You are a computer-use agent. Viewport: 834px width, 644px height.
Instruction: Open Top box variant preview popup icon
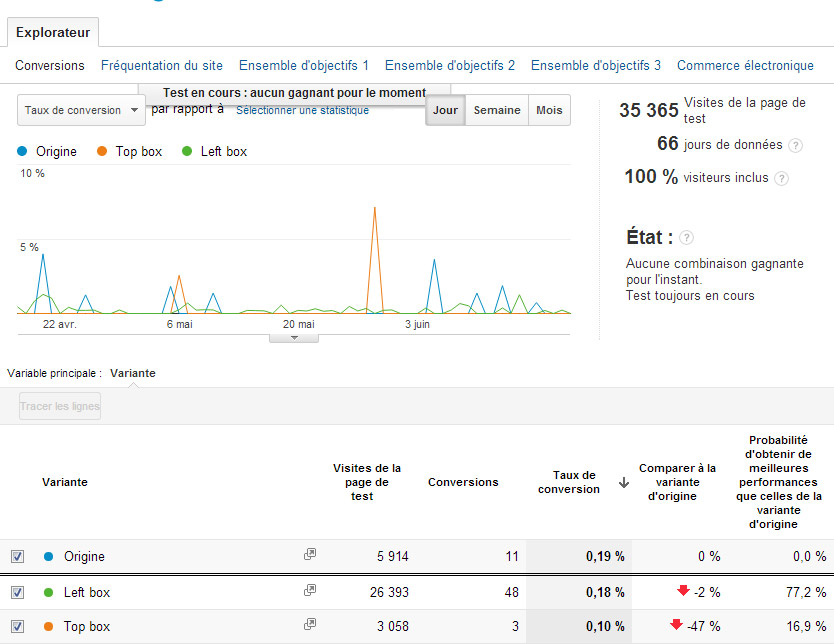pyautogui.click(x=310, y=624)
